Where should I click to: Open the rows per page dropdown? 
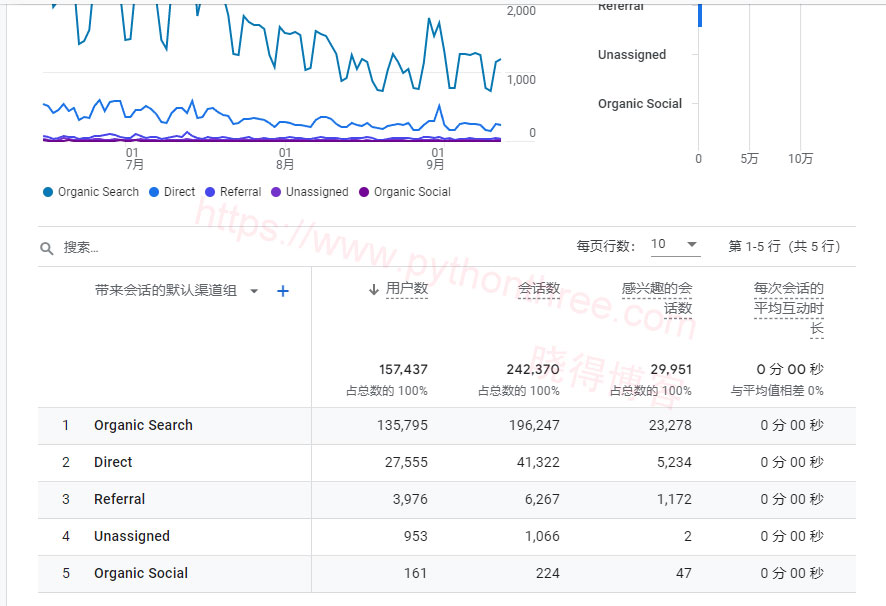click(675, 245)
